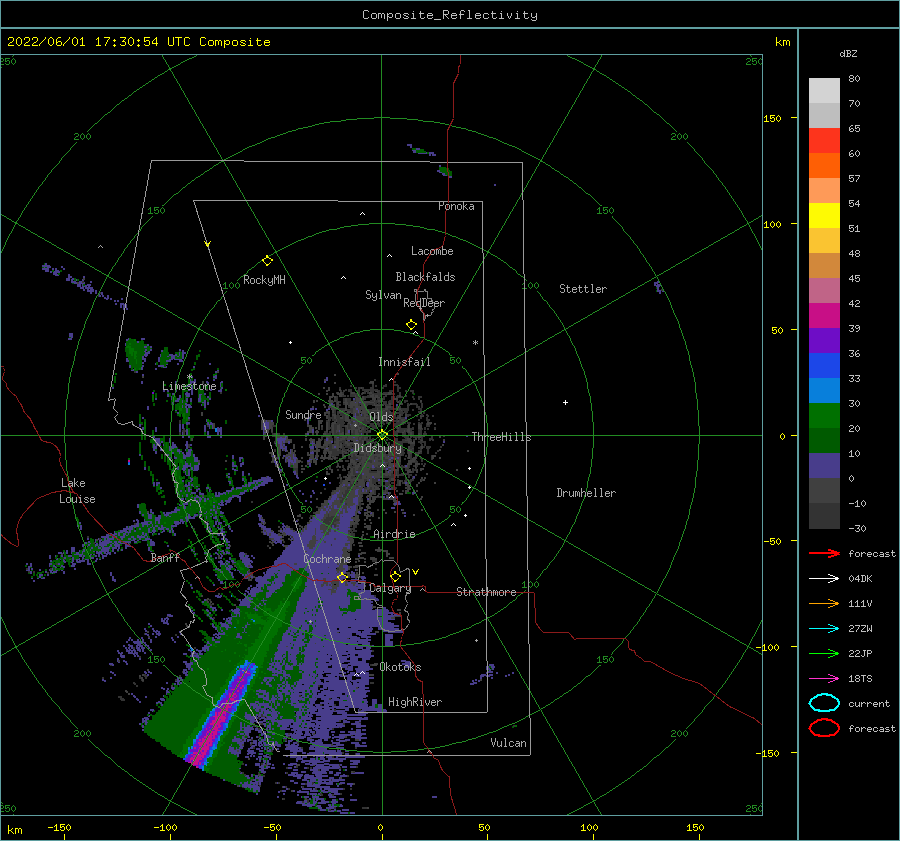Click the Okotoks city label
Screen dimensions: 900x841
400,667
